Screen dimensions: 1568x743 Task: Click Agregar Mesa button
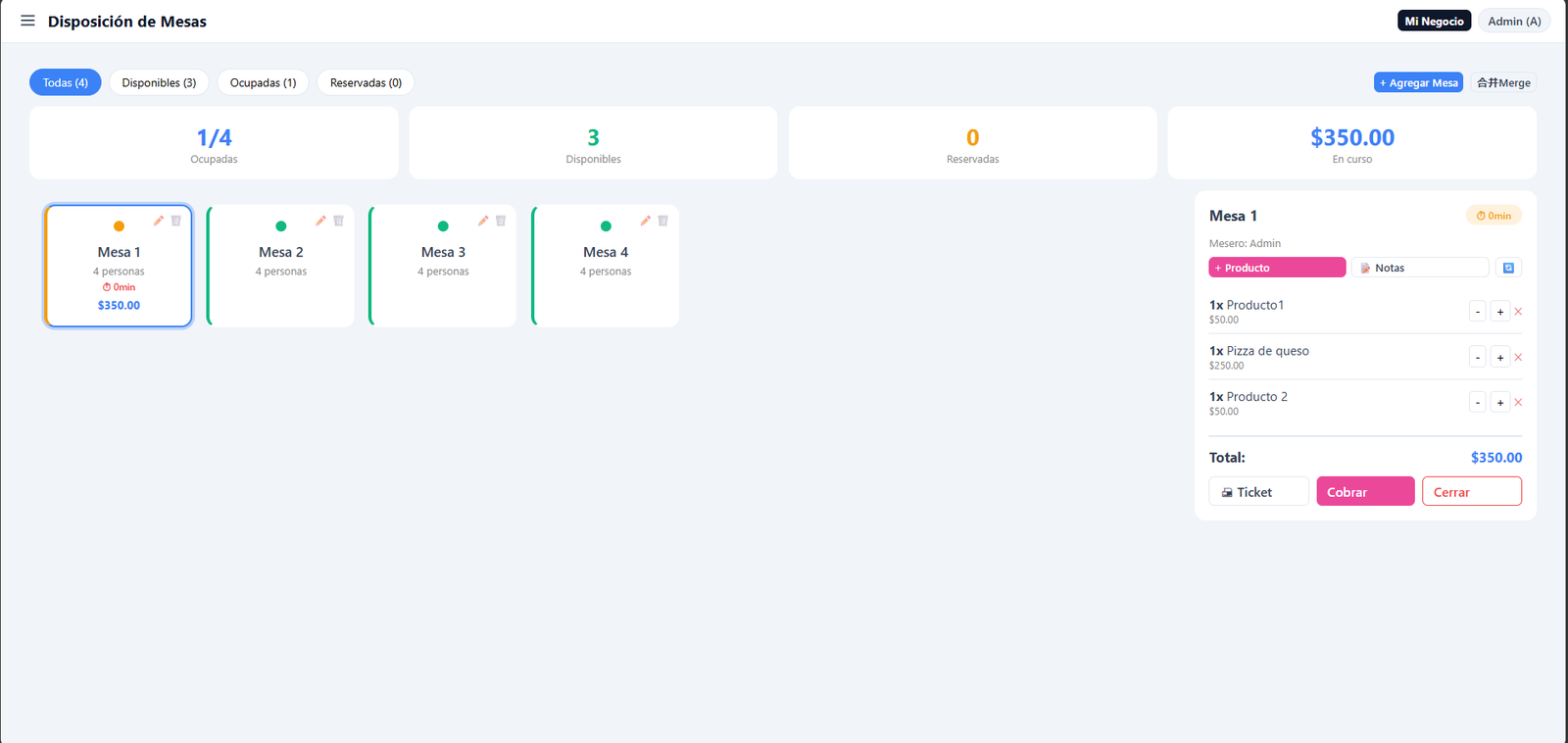pos(1418,82)
